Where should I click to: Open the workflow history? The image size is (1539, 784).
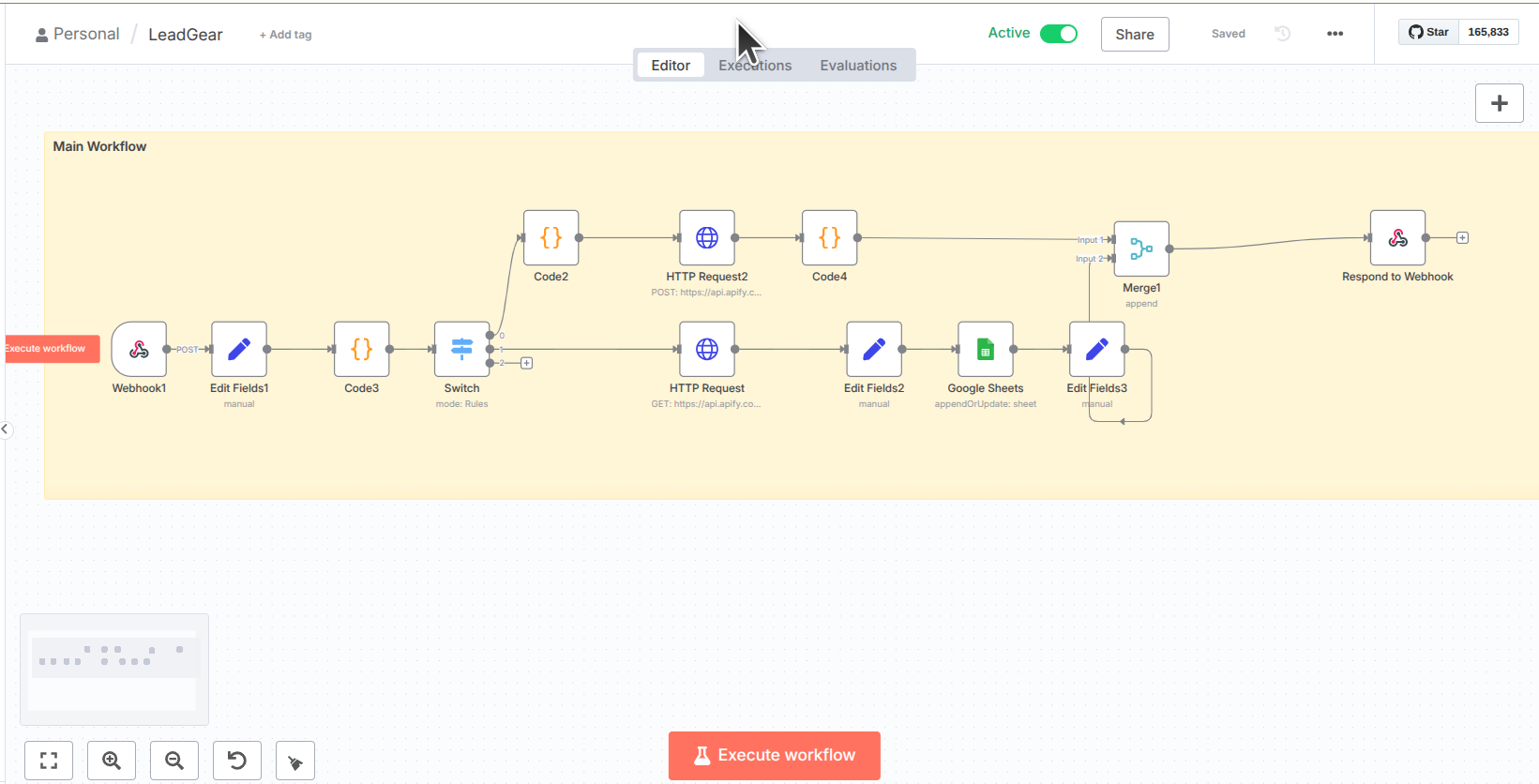coord(1282,34)
